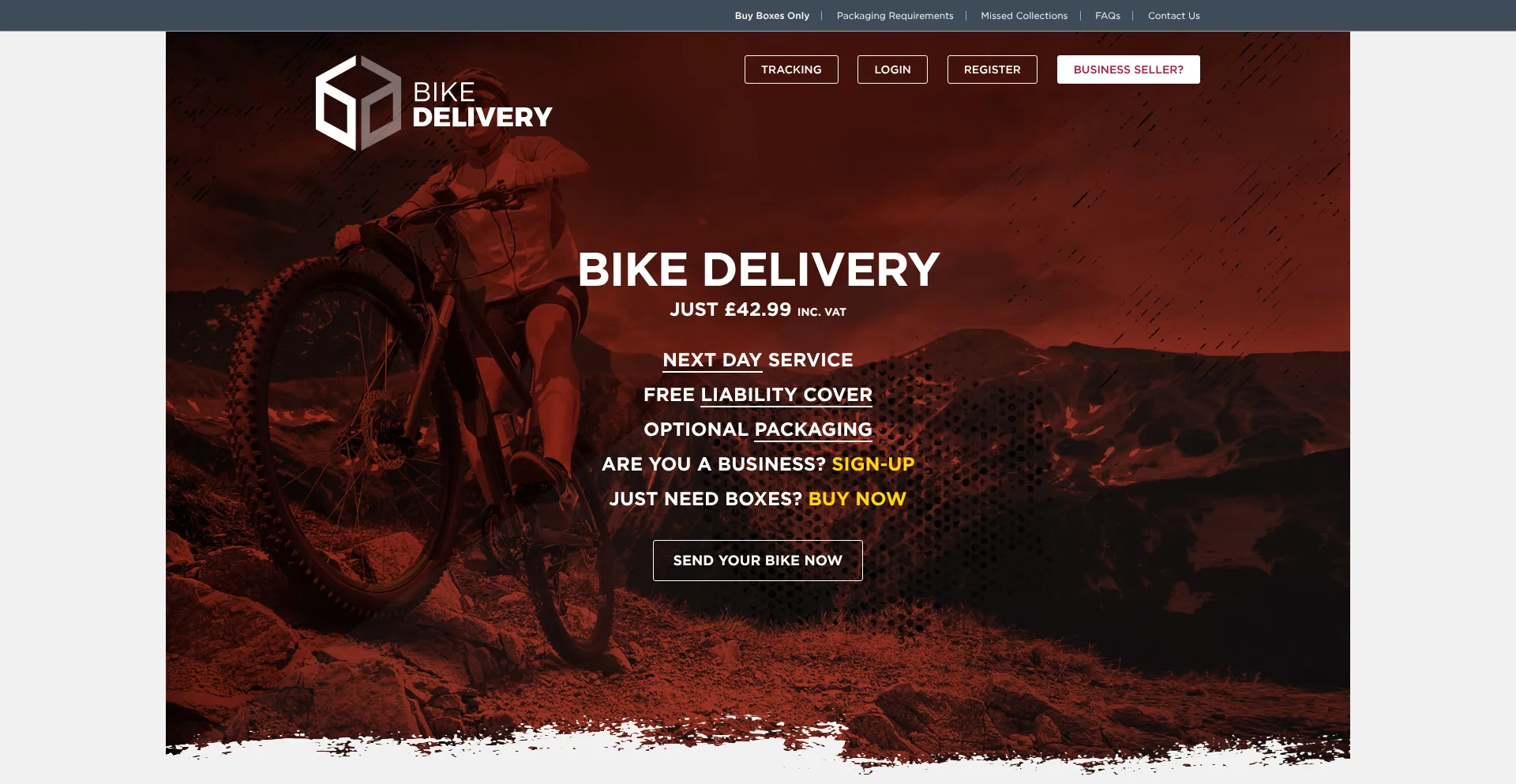Open the Buy Boxes Only link
The image size is (1516, 784).
(771, 16)
